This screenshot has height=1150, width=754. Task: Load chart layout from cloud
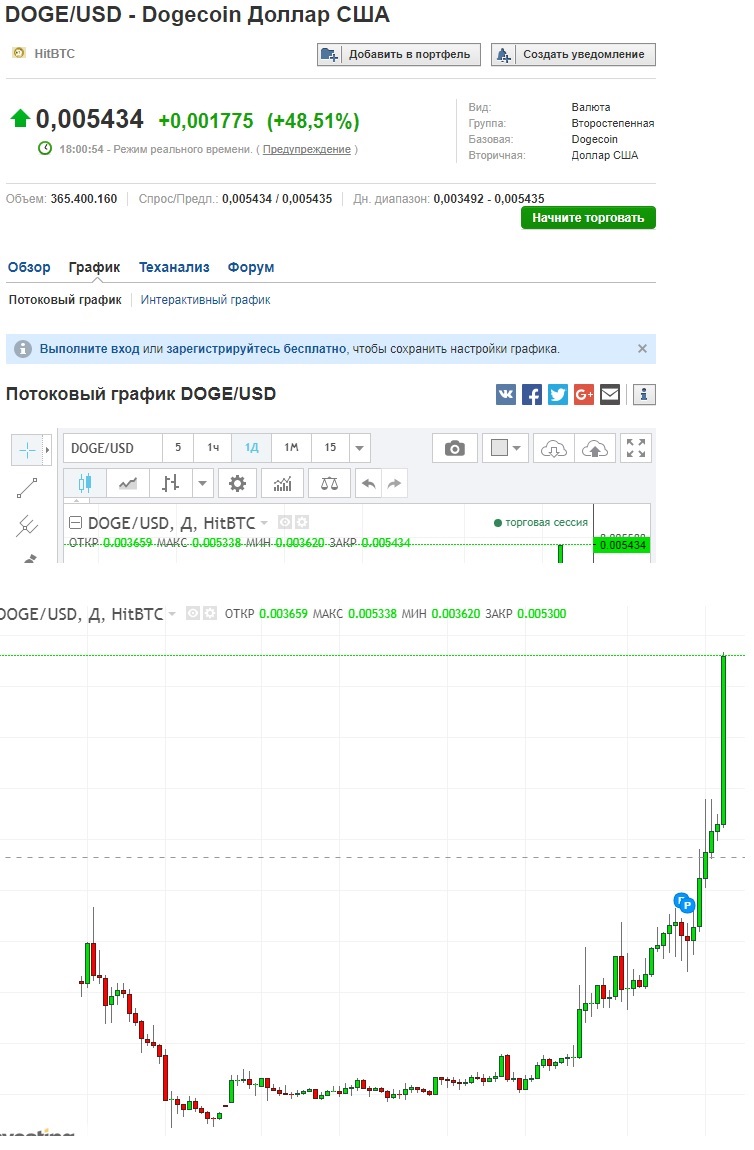tap(554, 448)
